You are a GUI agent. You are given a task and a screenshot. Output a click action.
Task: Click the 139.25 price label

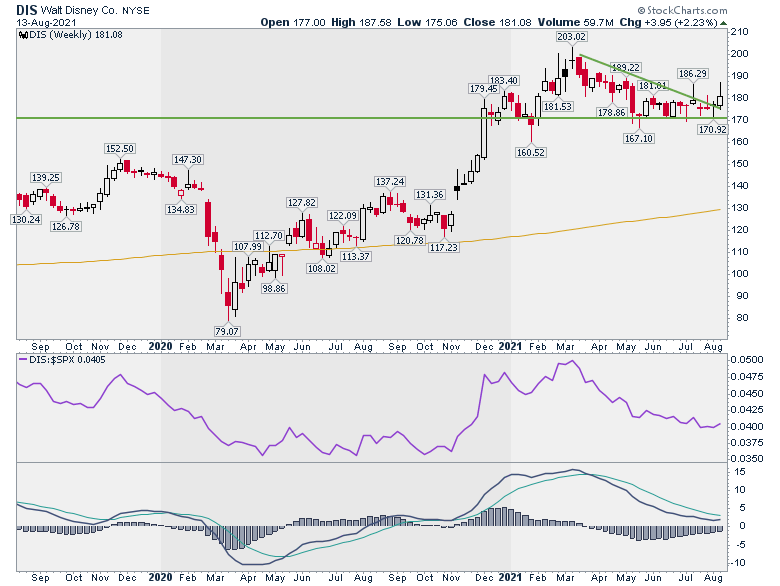(x=45, y=178)
